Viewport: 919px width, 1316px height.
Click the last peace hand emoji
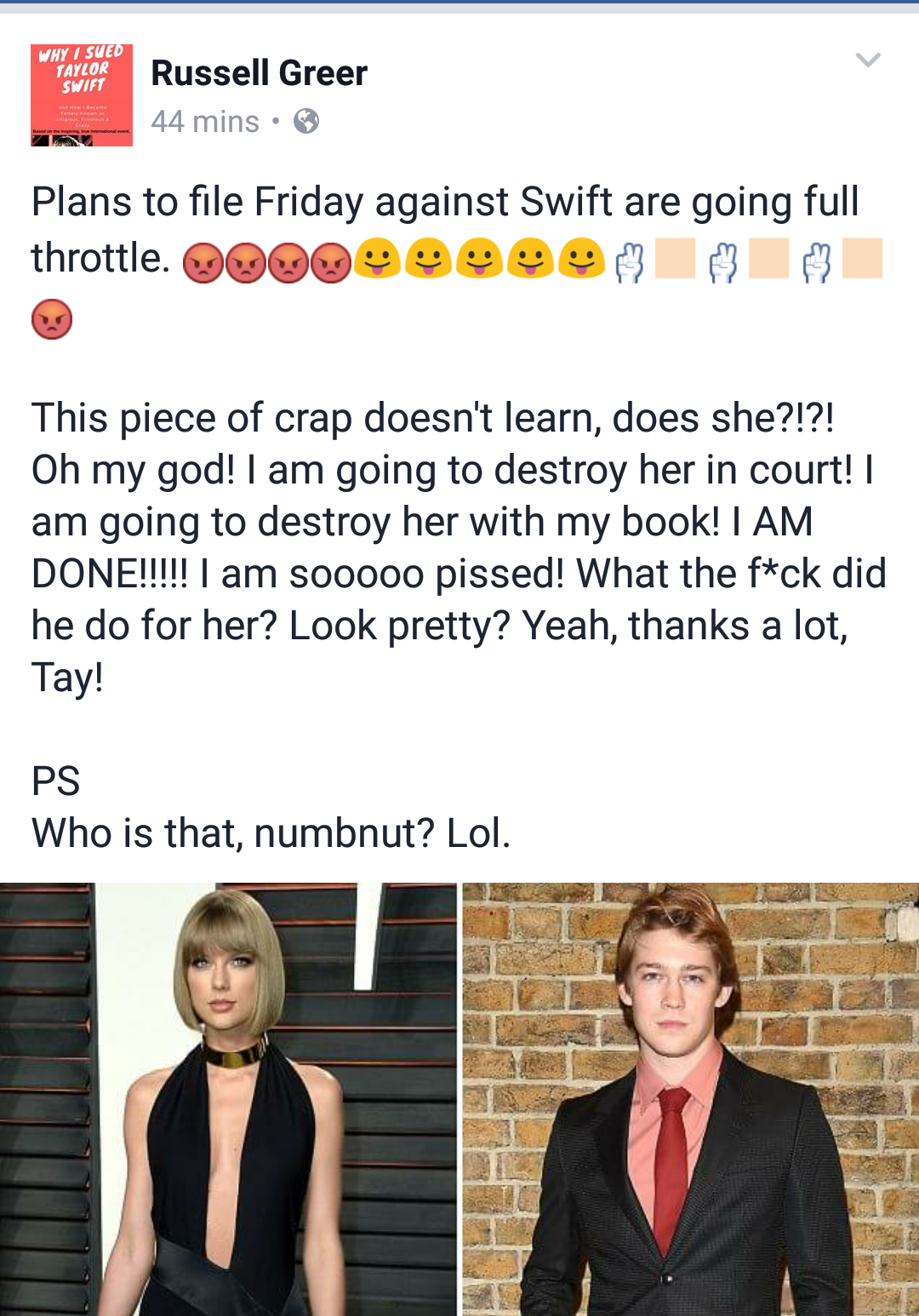(x=817, y=262)
